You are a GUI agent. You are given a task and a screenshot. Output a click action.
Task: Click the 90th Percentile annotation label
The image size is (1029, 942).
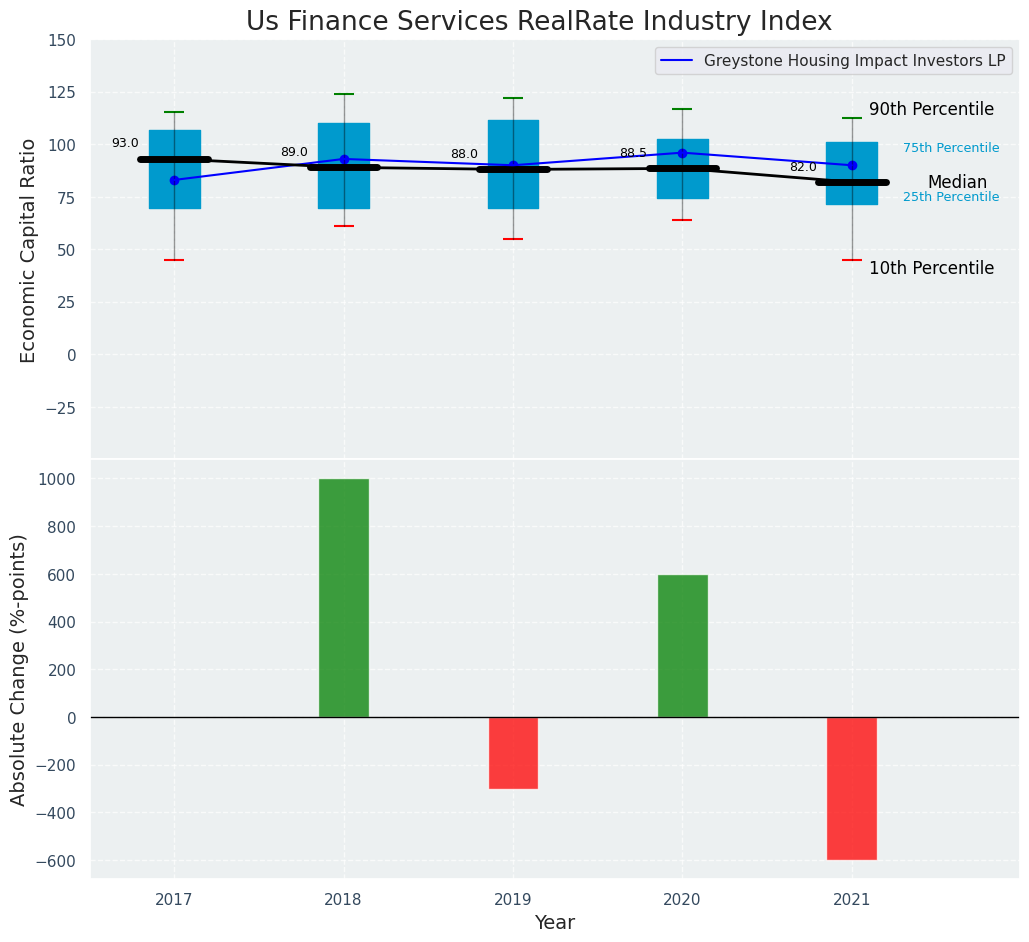click(x=931, y=110)
